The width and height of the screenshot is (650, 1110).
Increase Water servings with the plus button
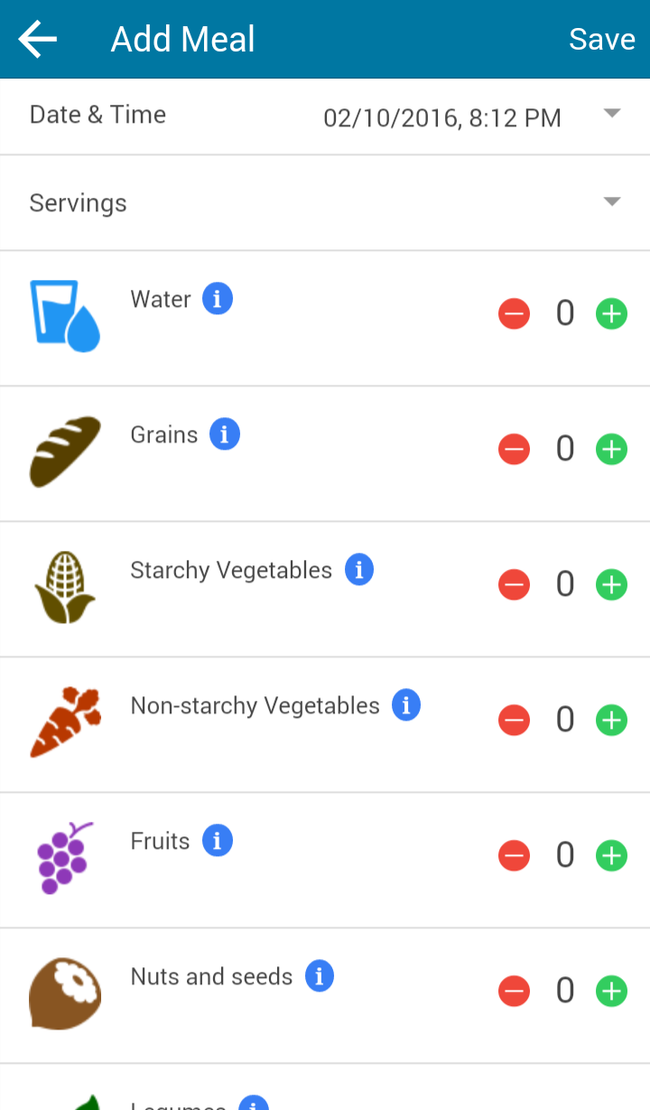pyautogui.click(x=611, y=313)
